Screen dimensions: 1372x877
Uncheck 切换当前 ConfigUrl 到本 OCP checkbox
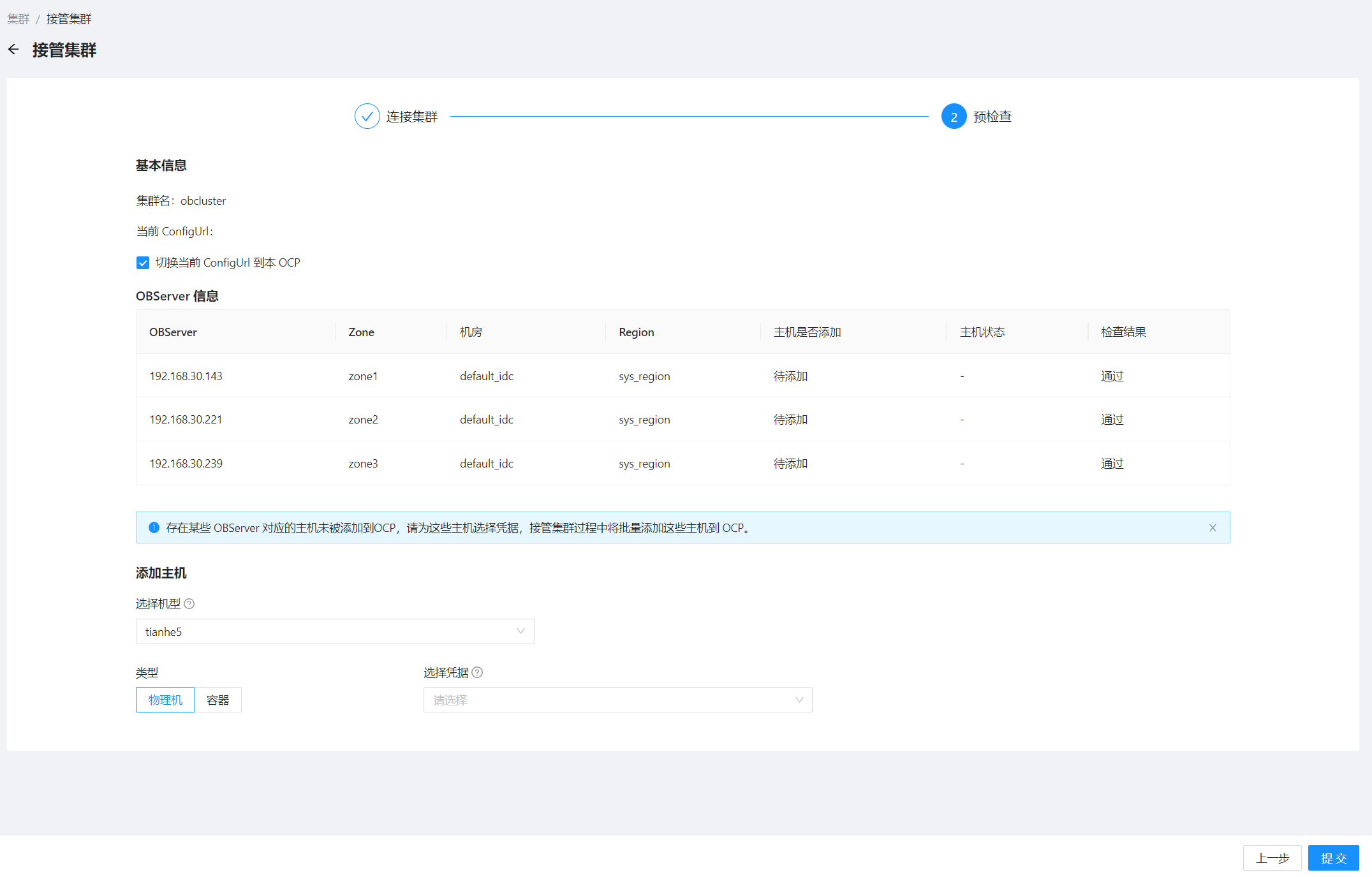[143, 263]
